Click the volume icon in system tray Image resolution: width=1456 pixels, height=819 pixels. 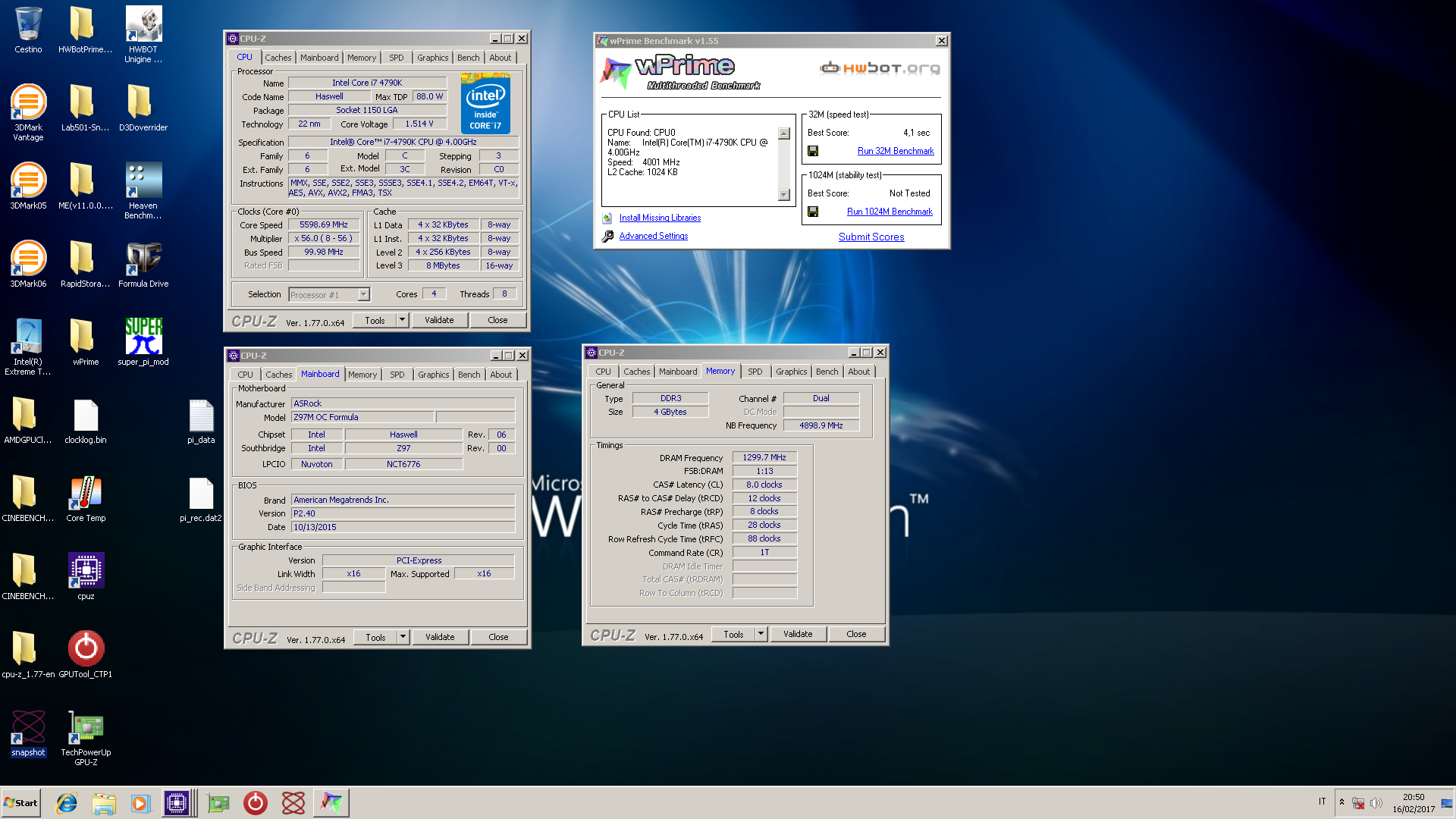pyautogui.click(x=1376, y=803)
